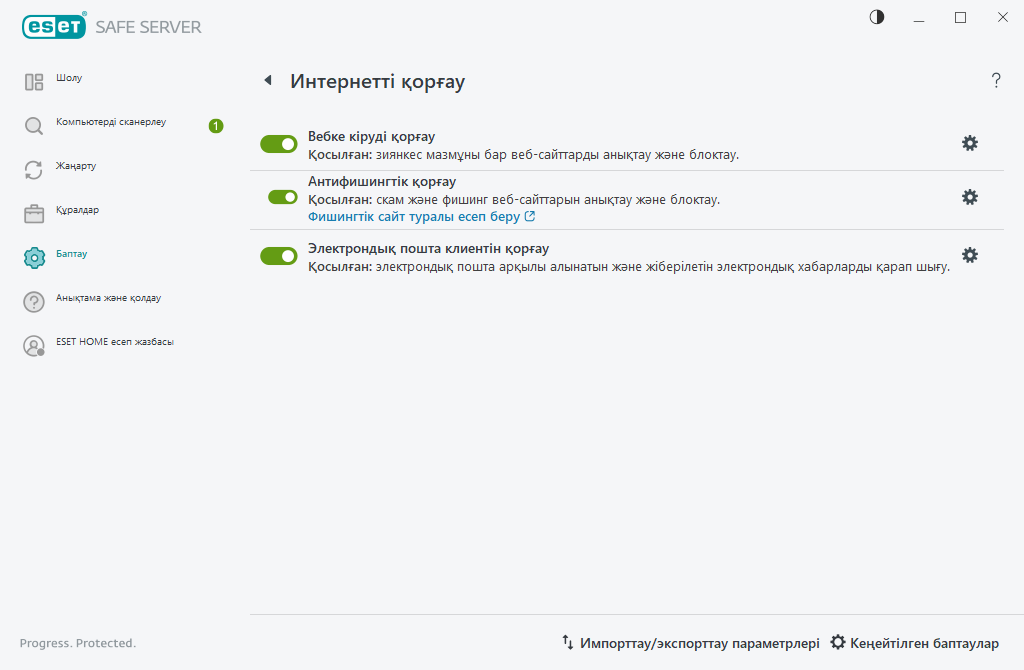Open Баптау section in sidebar
The image size is (1024, 670).
tap(72, 254)
